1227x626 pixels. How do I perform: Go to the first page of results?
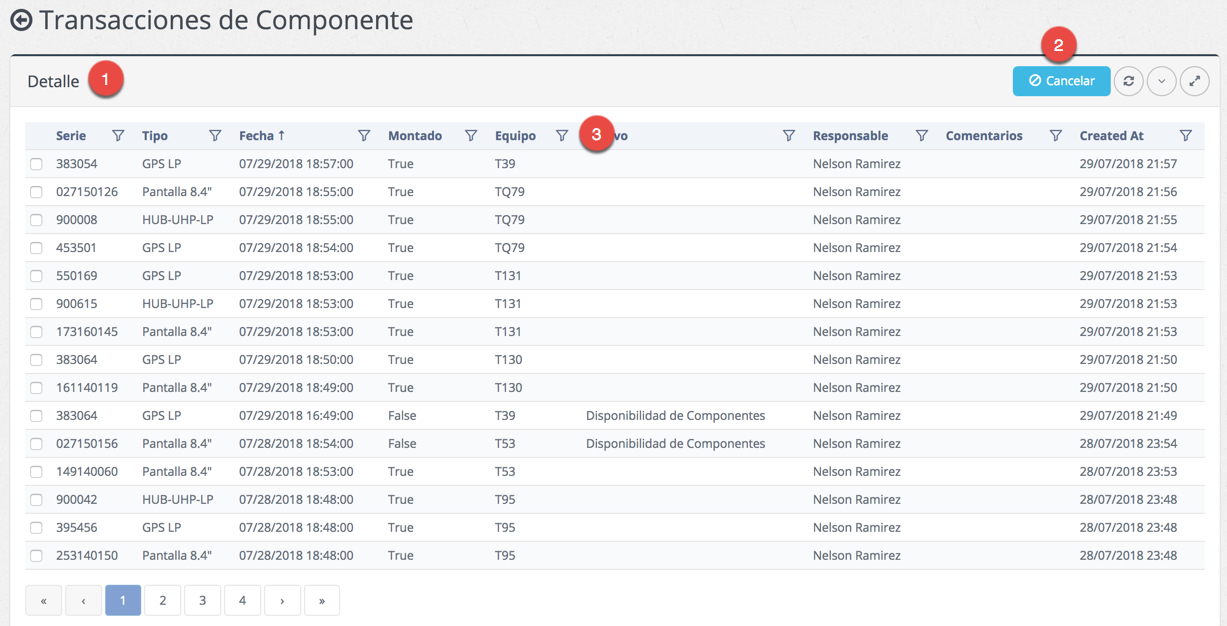tap(43, 600)
